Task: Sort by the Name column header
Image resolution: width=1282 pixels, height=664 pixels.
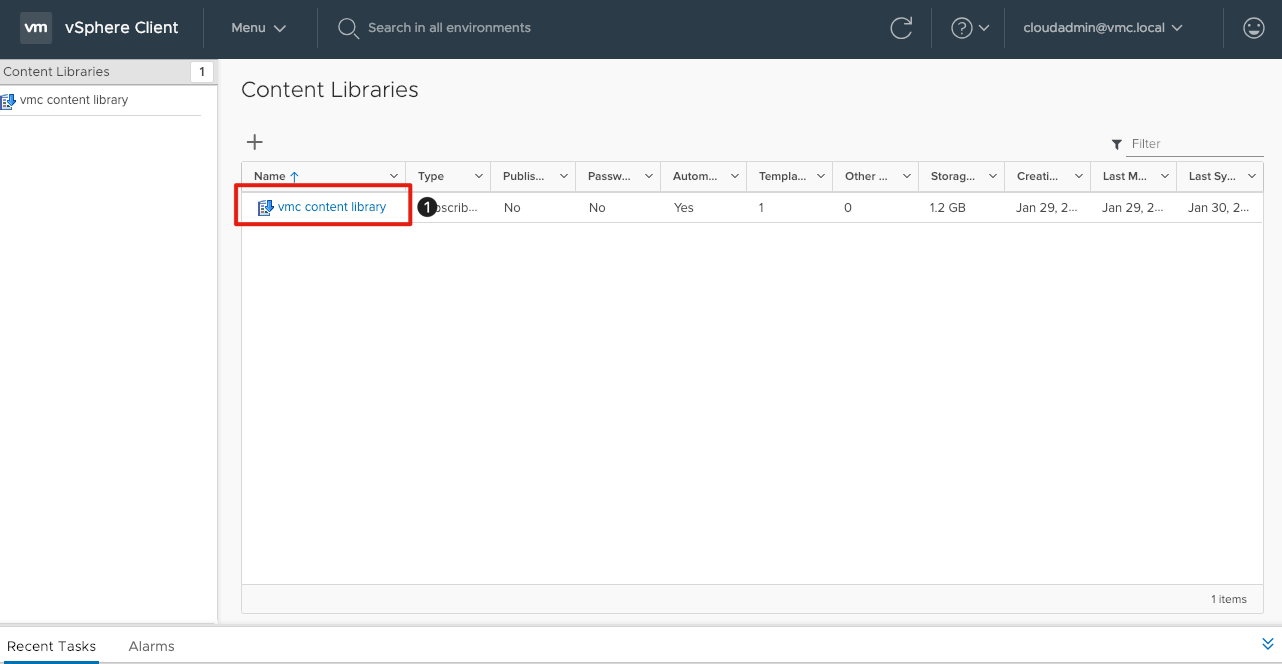Action: 272,175
